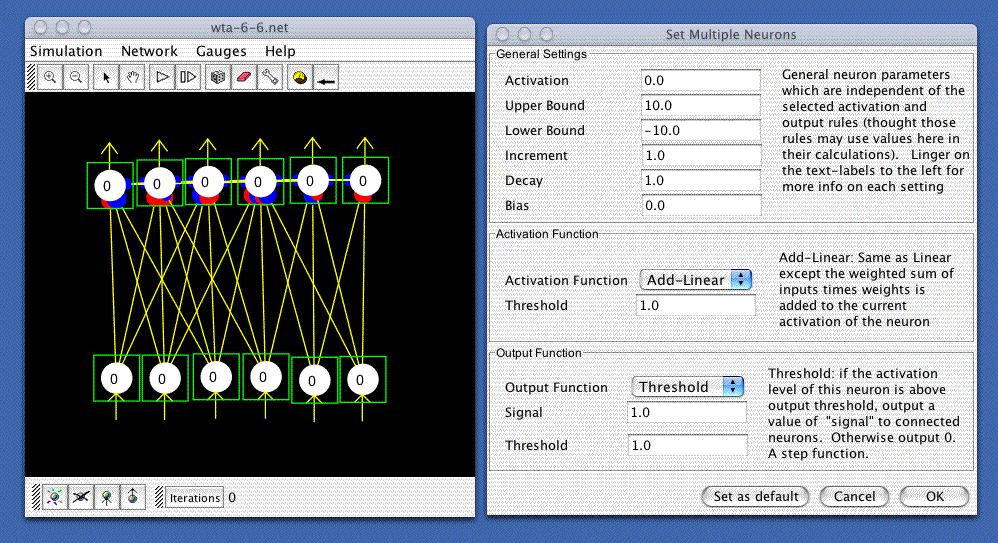998x543 pixels.
Task: Select the hand pan tool
Action: click(132, 77)
